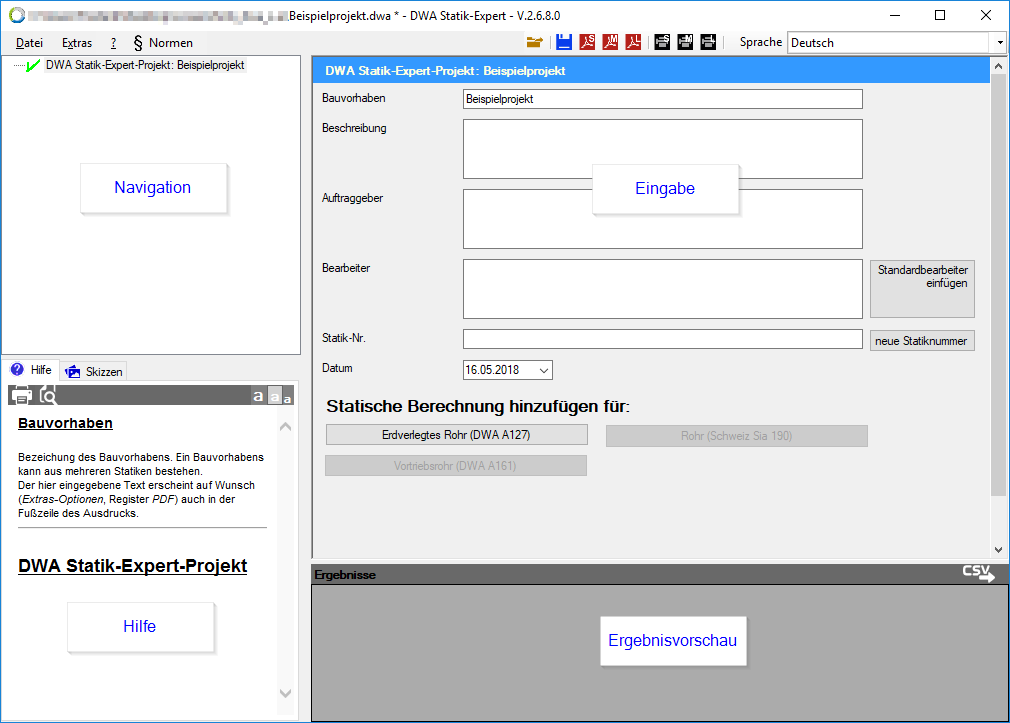
Task: Click into the Auftraggeber text field
Action: click(662, 219)
